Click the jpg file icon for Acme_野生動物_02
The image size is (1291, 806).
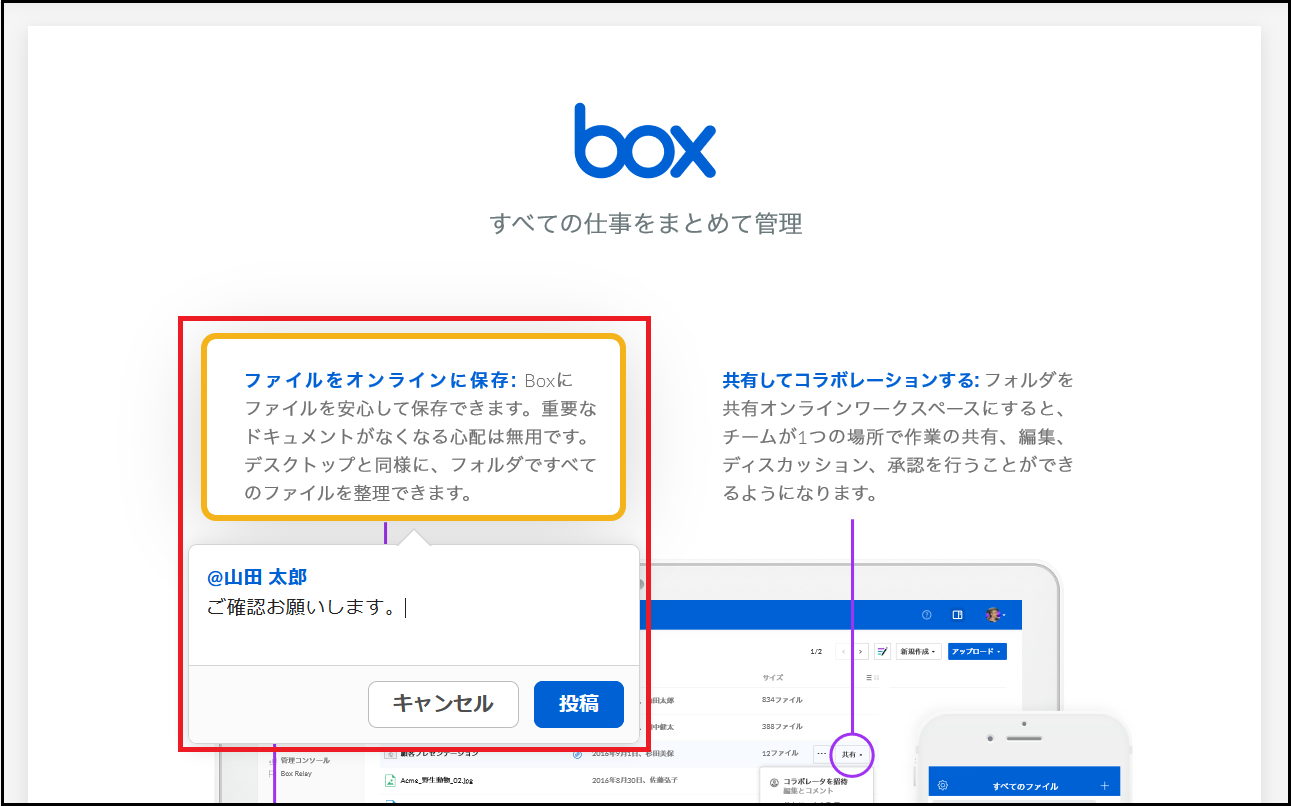click(392, 780)
